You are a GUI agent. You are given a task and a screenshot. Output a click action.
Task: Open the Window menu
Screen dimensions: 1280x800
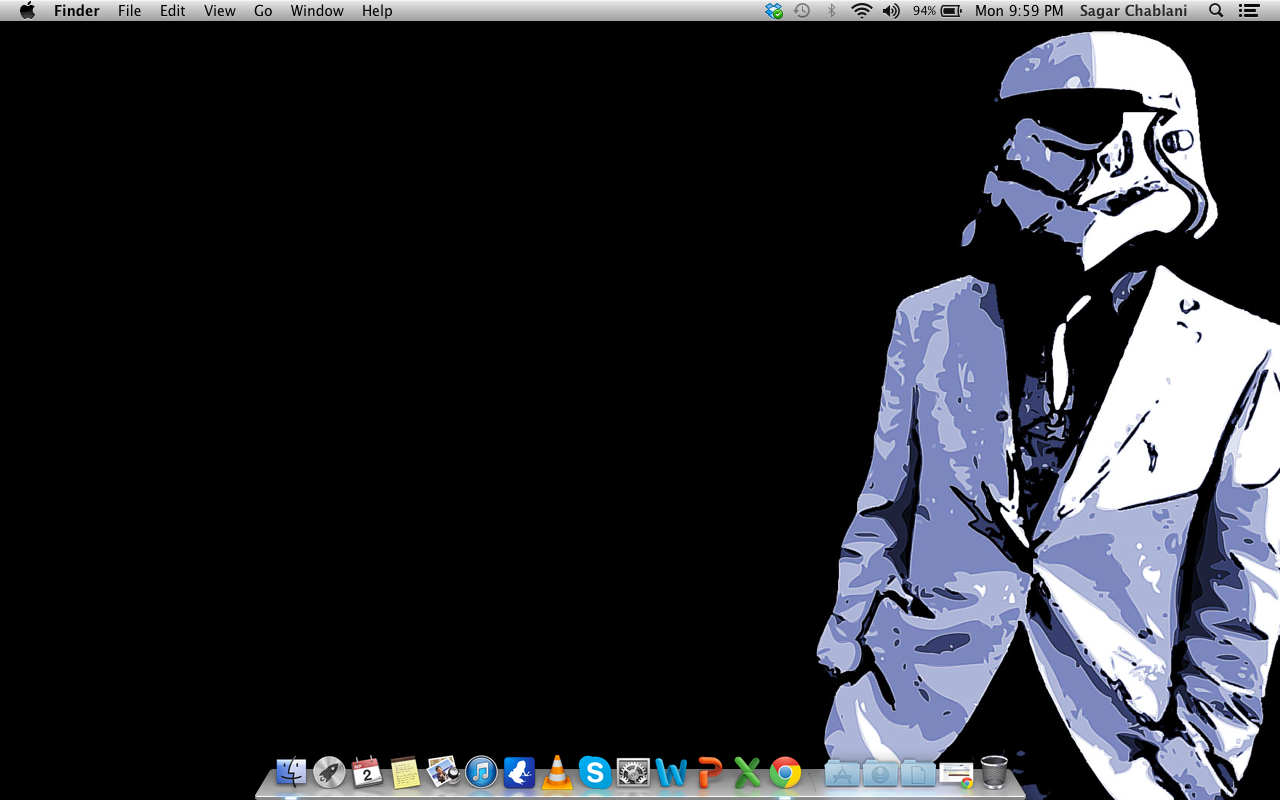coord(317,11)
